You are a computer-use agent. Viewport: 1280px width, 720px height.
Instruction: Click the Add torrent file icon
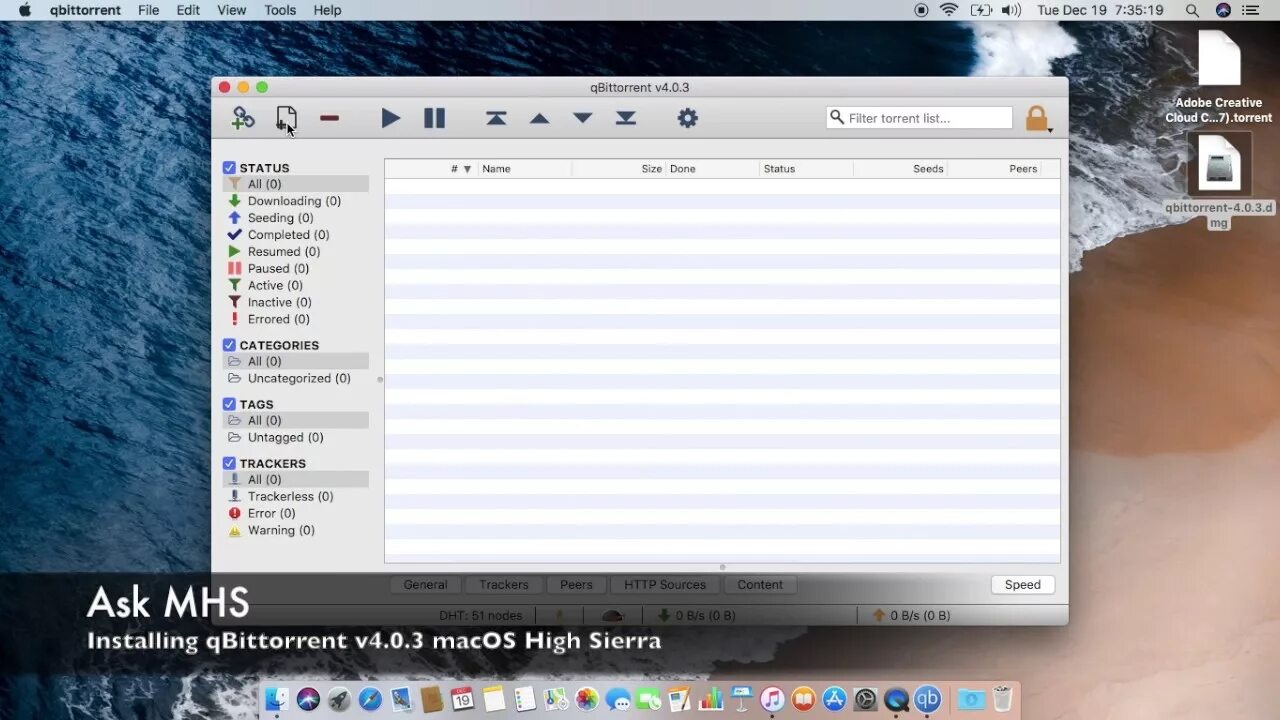click(287, 118)
